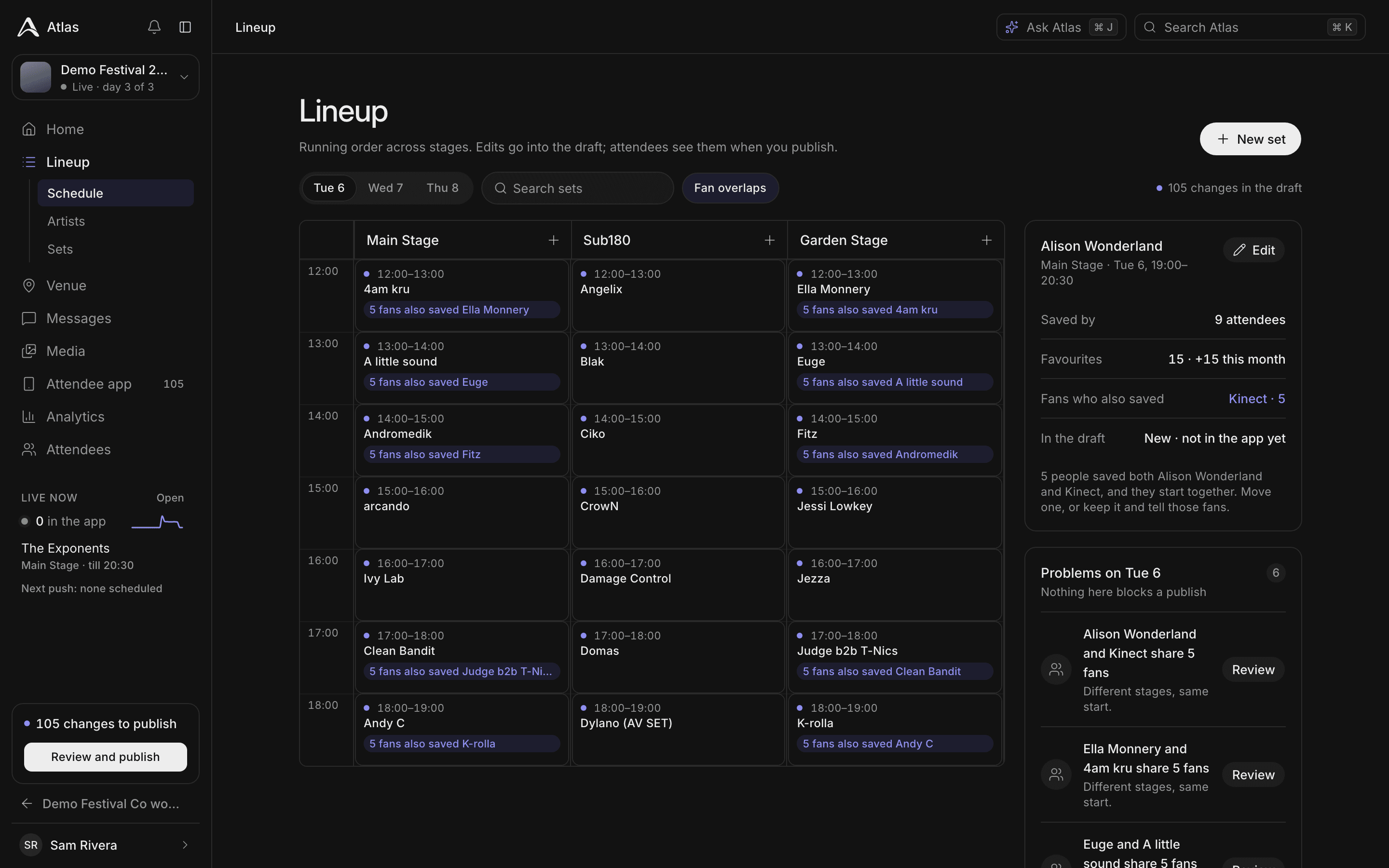Toggle the Fan overlaps filter
Image resolution: width=1389 pixels, height=868 pixels.
coord(730,188)
